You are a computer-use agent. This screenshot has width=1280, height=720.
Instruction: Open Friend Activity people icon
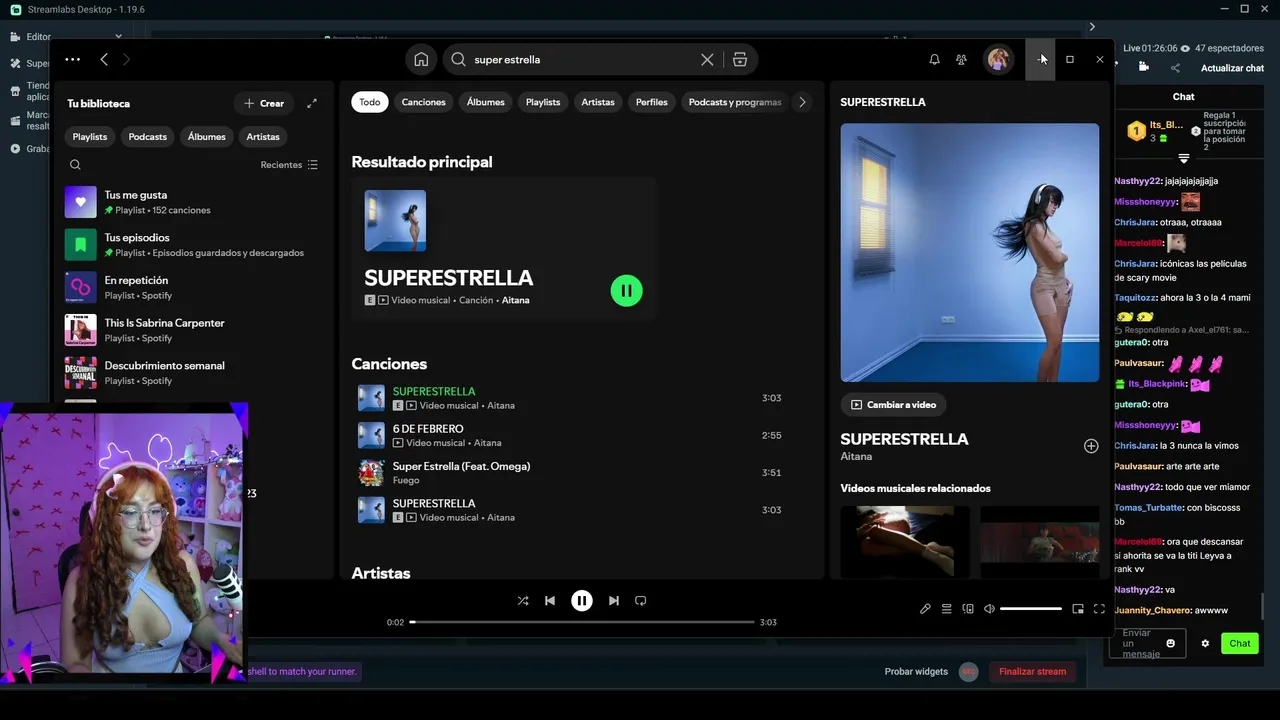pos(961,59)
